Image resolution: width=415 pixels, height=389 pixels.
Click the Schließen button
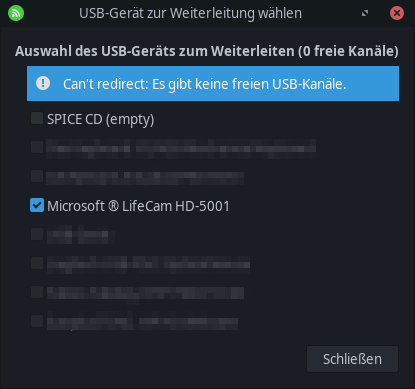coord(352,359)
